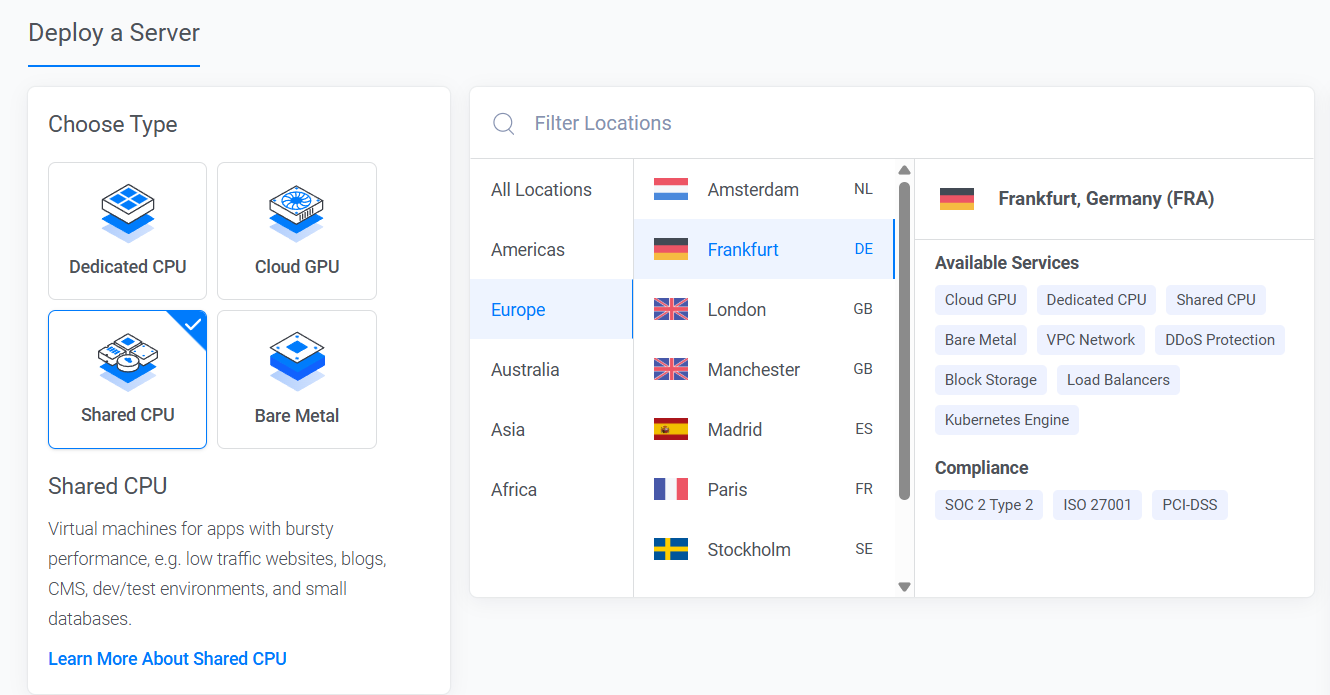1330x695 pixels.
Task: Click the FR country code
Action: (864, 489)
